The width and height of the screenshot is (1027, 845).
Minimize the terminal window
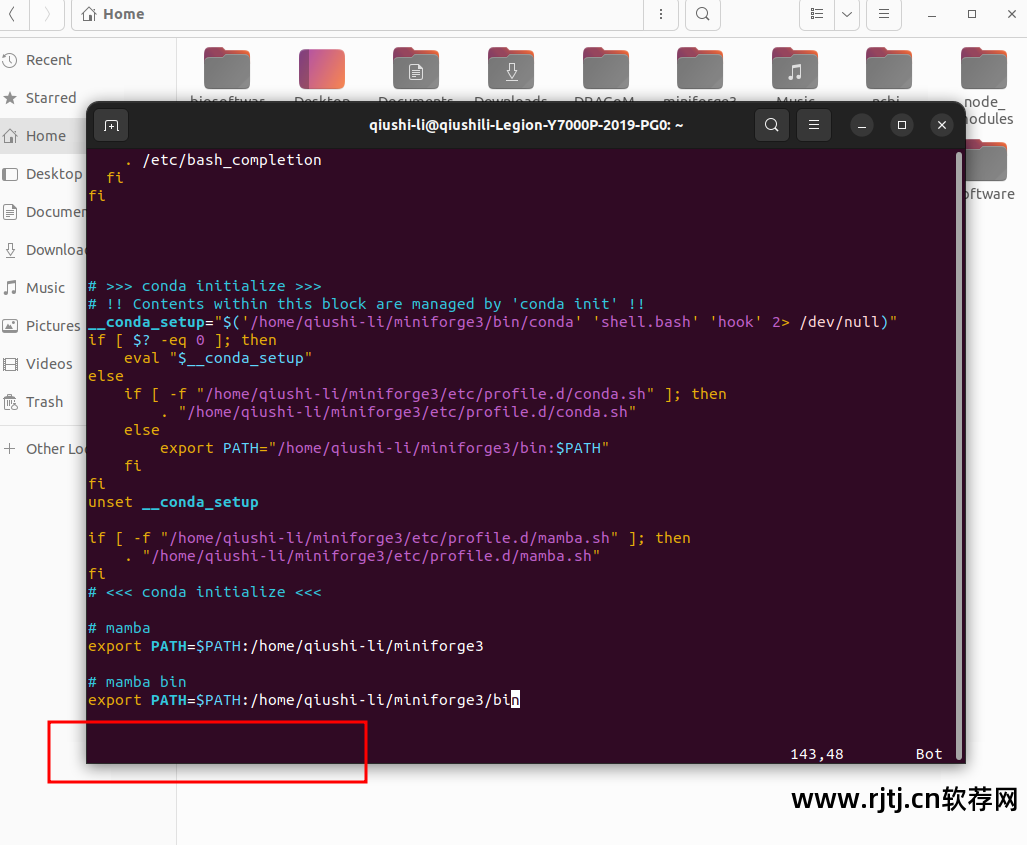click(862, 125)
